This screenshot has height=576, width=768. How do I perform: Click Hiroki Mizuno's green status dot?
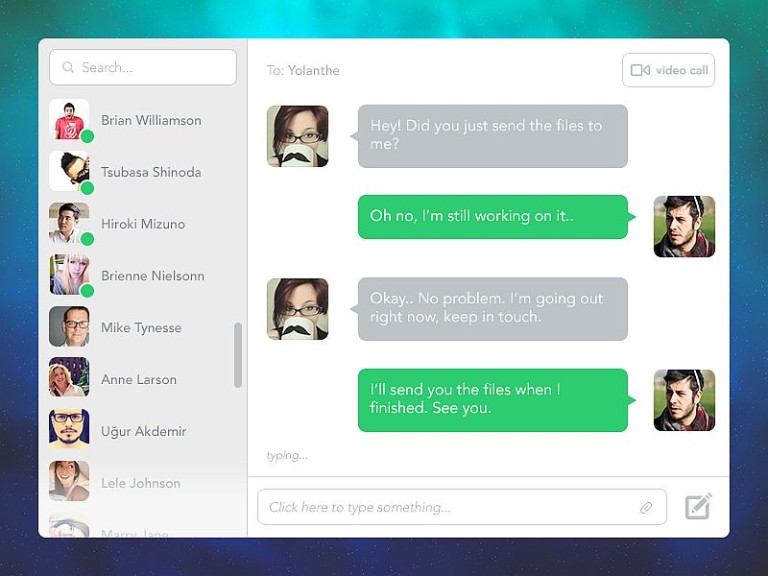click(87, 239)
